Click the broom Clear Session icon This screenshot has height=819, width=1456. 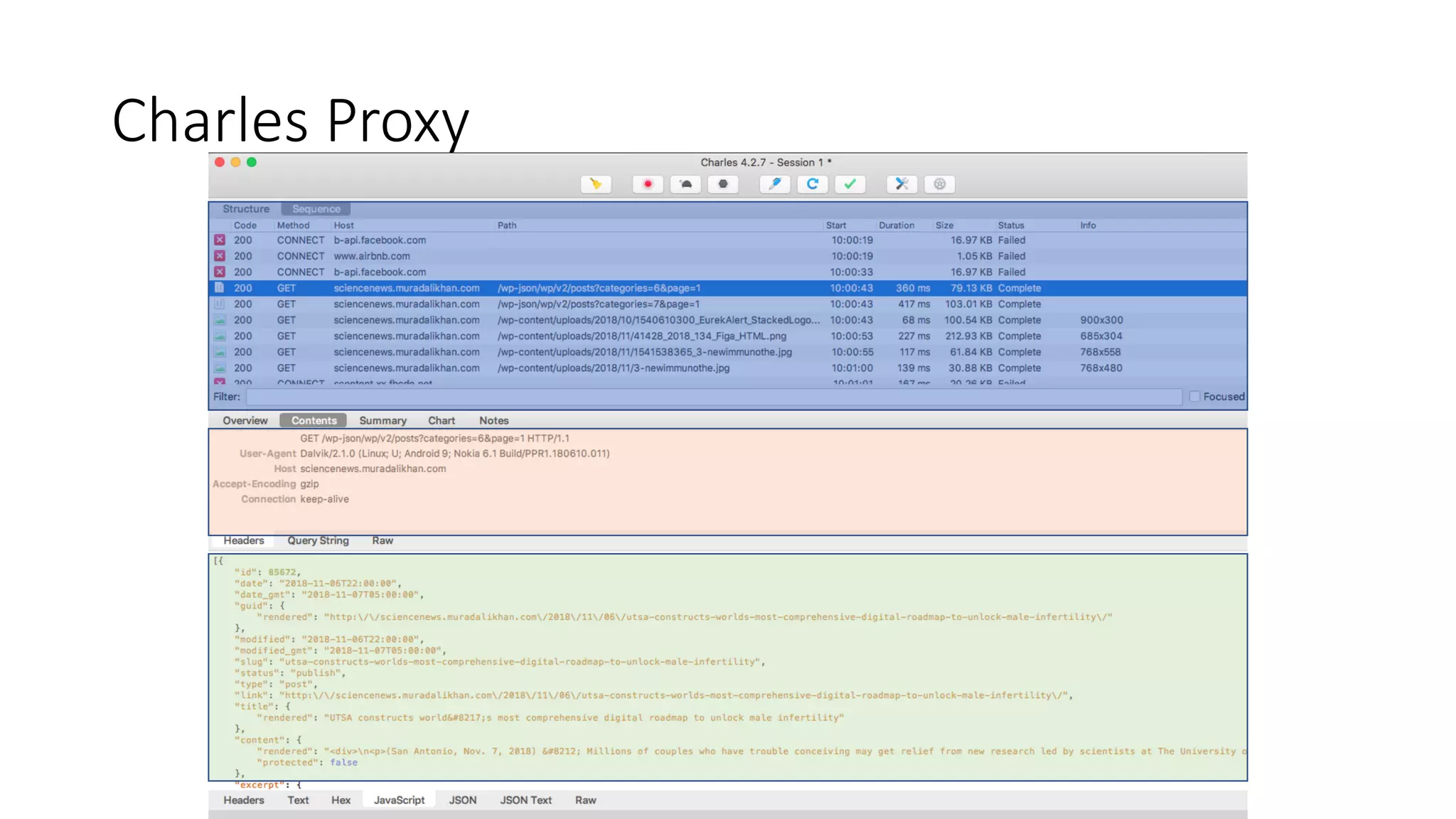point(596,184)
